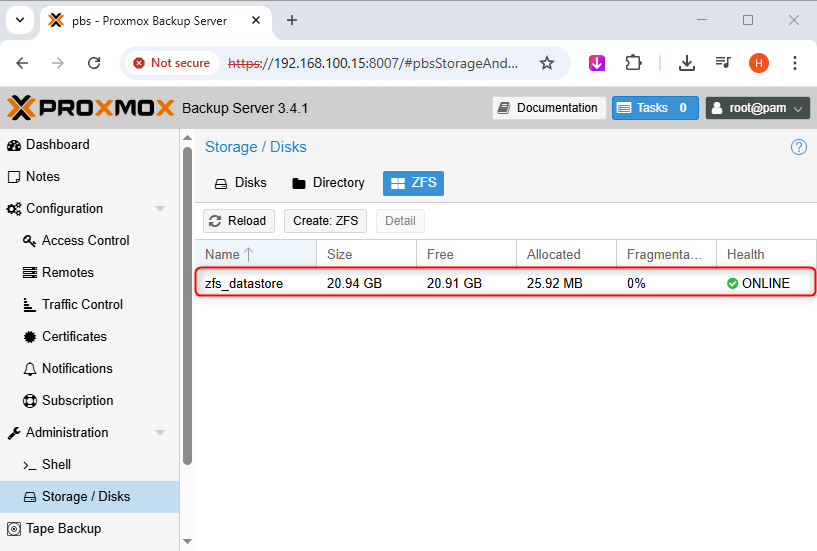Click the Access Control key icon
This screenshot has height=551, width=817.
[x=30, y=241]
